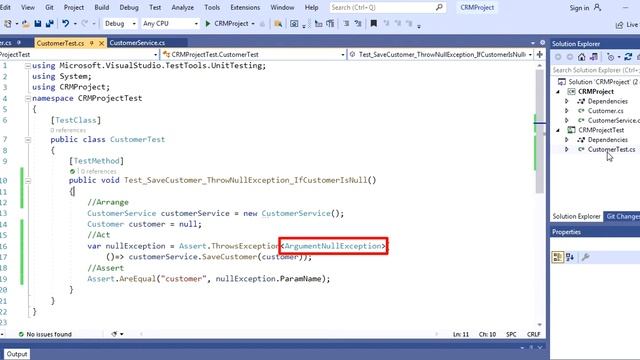Click the Save All icon

(49, 24)
